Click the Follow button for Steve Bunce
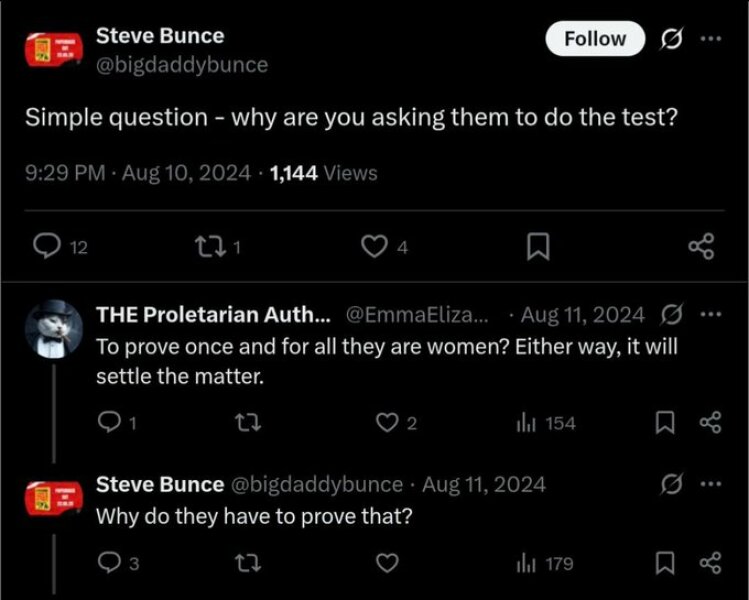The image size is (749, 600). pyautogui.click(x=595, y=38)
